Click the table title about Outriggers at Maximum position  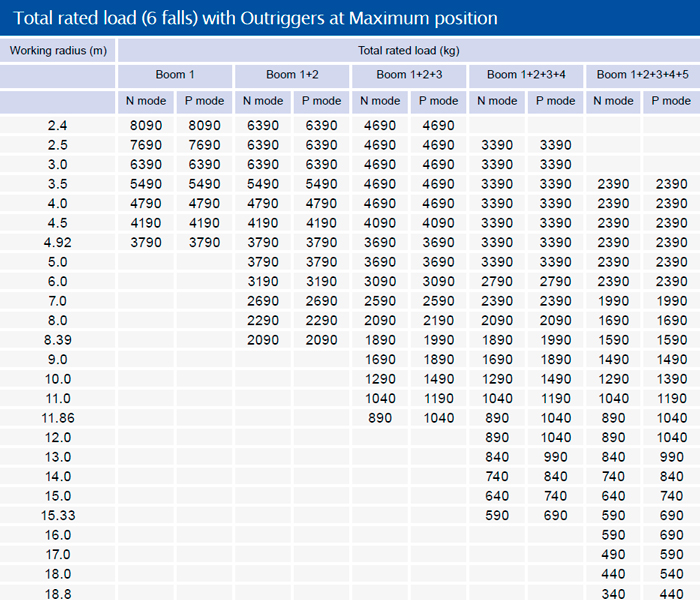point(253,18)
